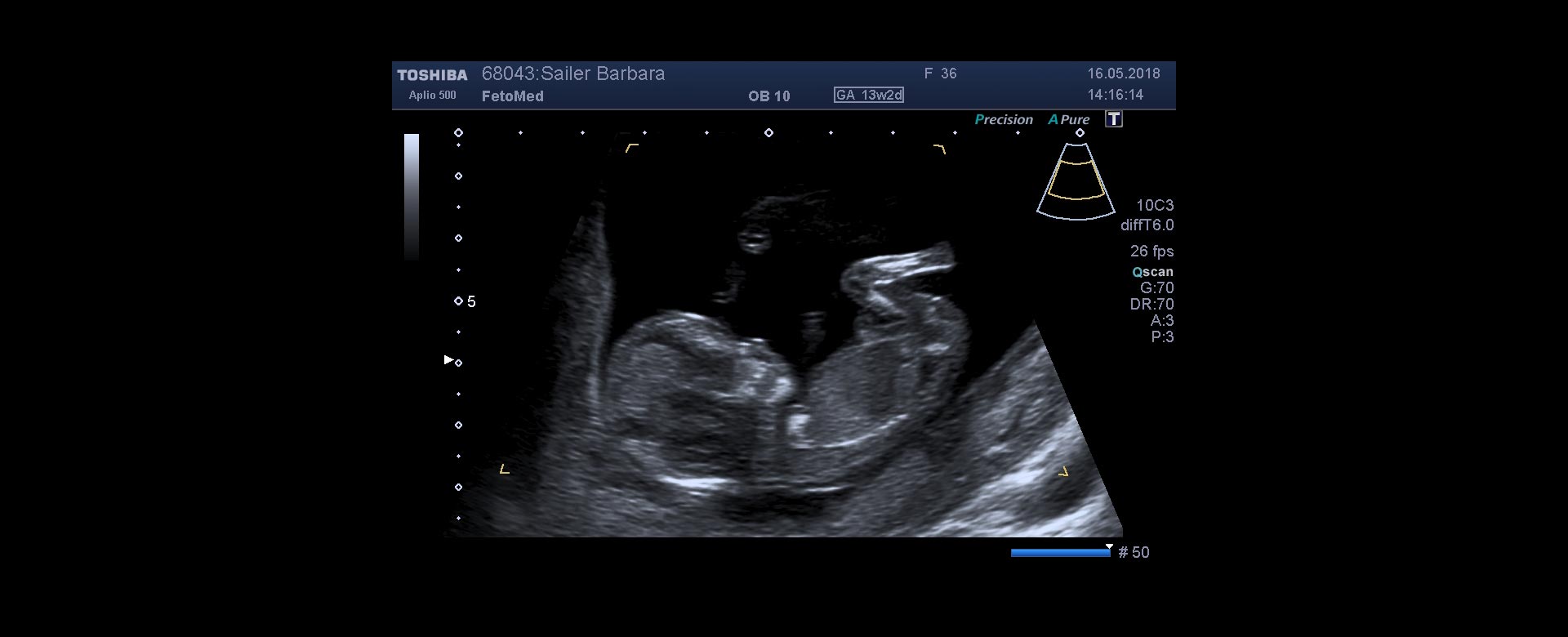Click the patient name Sailer Barbara
1568x637 pixels.
pyautogui.click(x=603, y=73)
